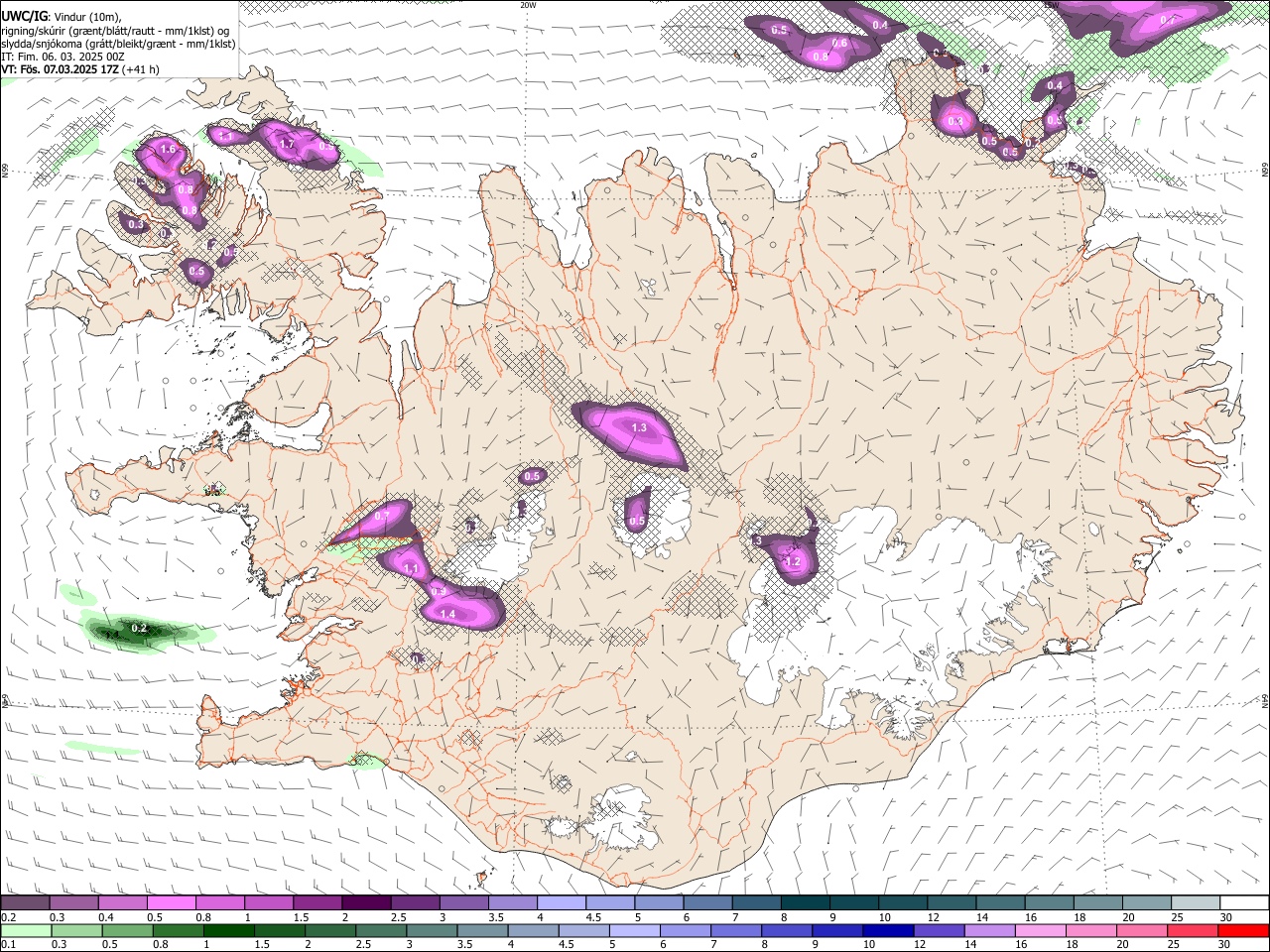Pick the dark teal swatch at 8 on the snow scale

805,902
